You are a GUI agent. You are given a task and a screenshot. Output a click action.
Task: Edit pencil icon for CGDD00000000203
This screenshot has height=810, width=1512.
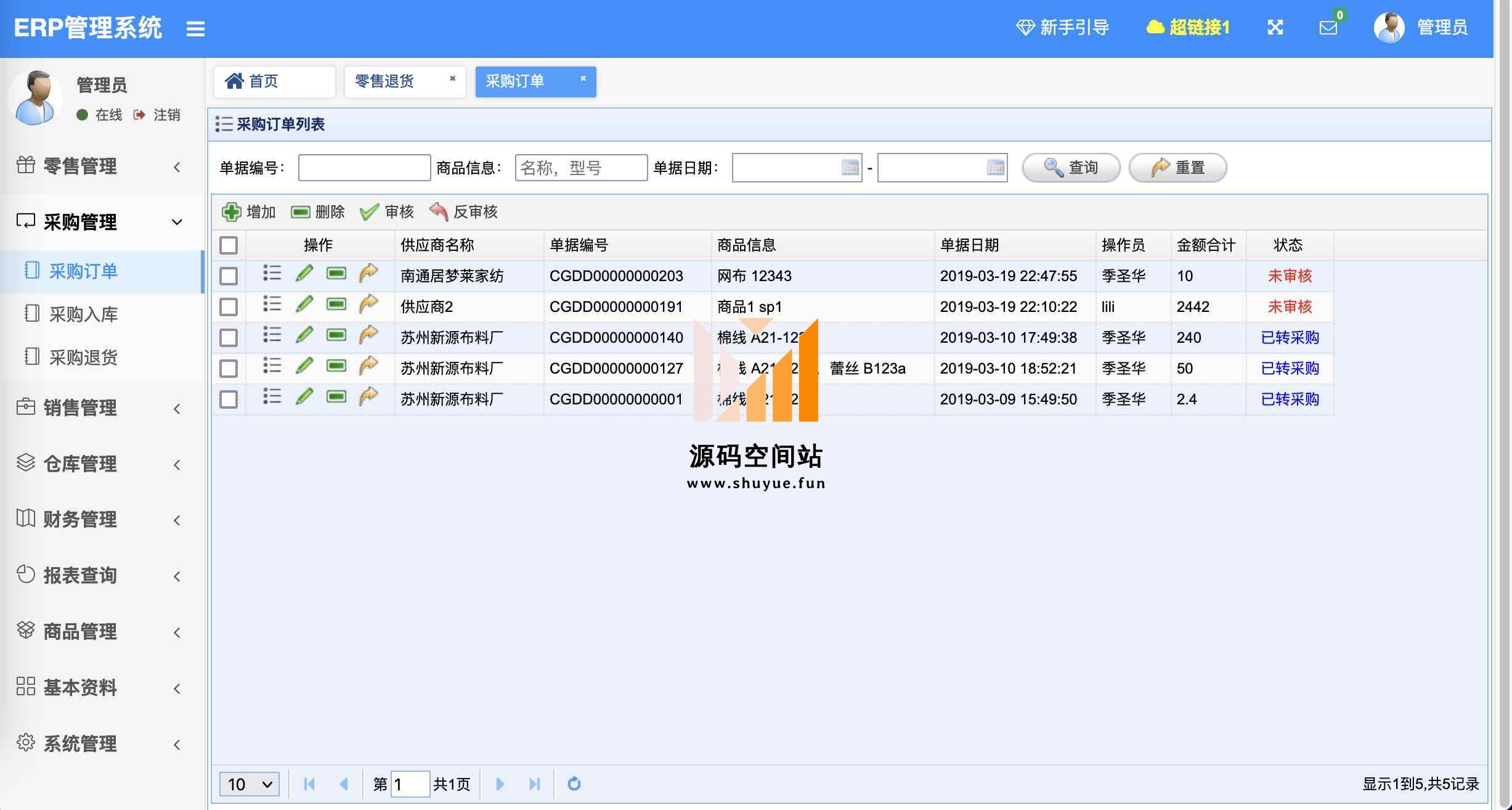[304, 273]
